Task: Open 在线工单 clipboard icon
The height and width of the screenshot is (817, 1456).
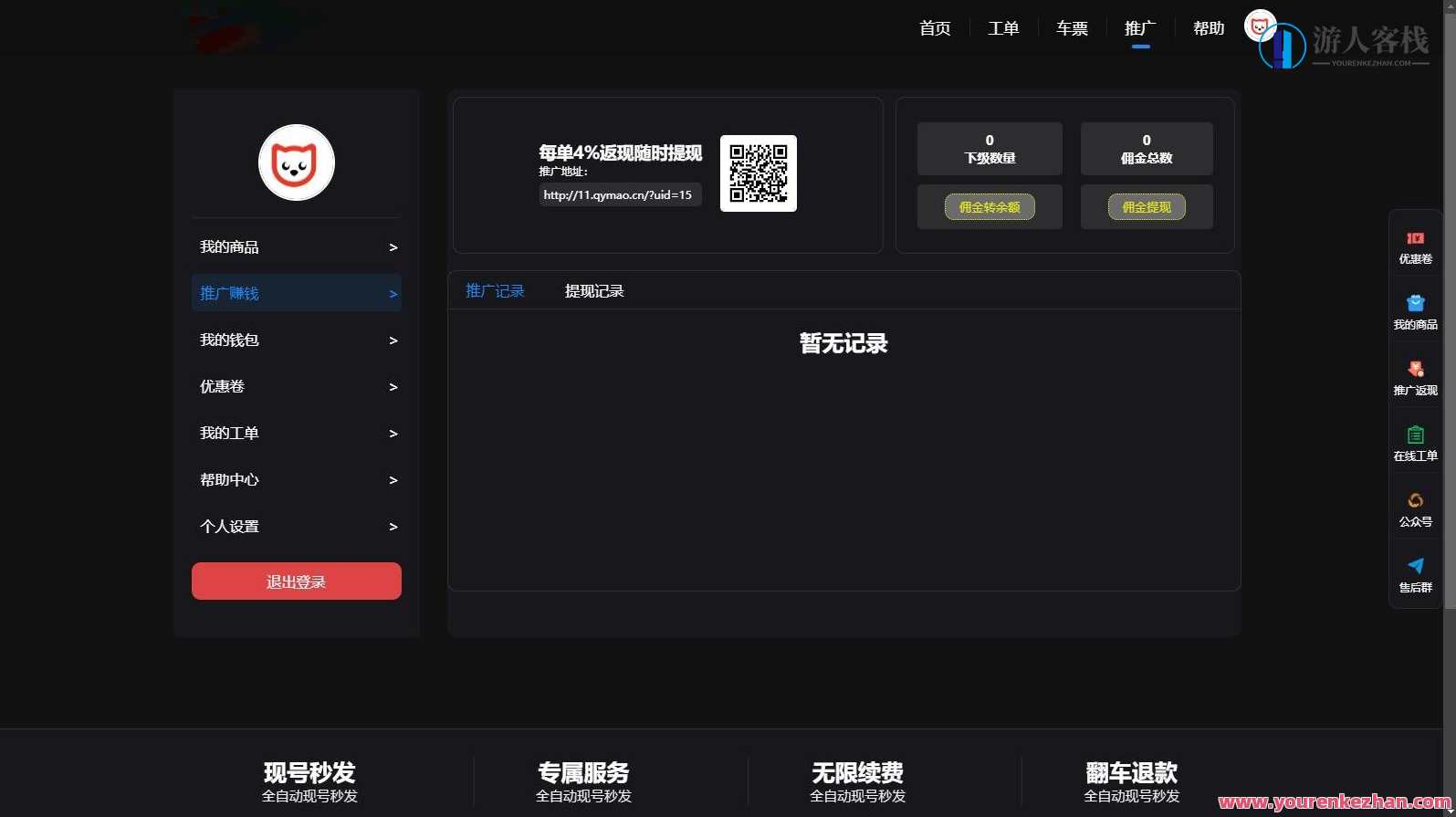Action: pyautogui.click(x=1415, y=435)
